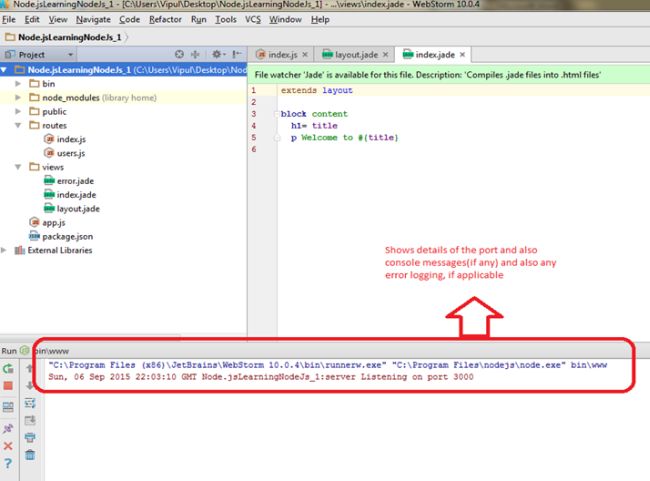The width and height of the screenshot is (650, 481).
Task: Click the node_modules folder icon
Action: (x=34, y=97)
